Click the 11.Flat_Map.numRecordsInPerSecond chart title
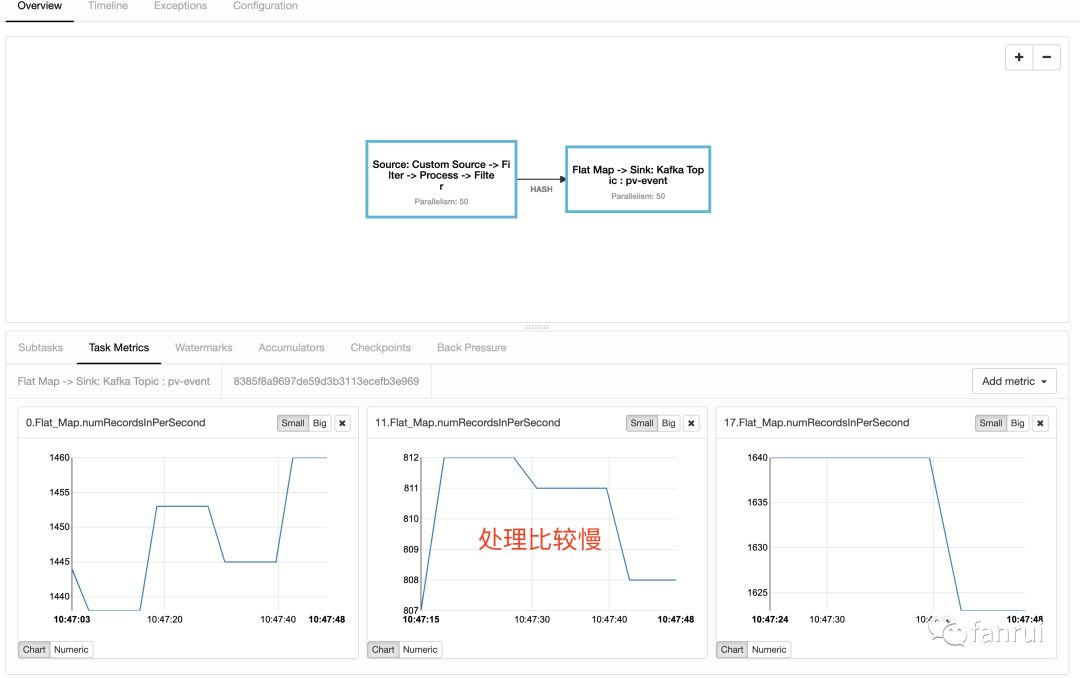1080x678 pixels. coord(468,422)
